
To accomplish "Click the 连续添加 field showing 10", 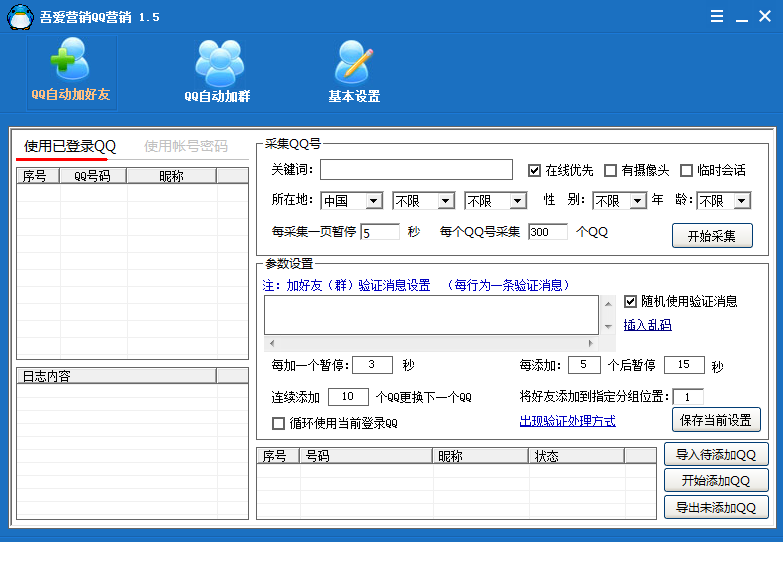I will click(348, 397).
